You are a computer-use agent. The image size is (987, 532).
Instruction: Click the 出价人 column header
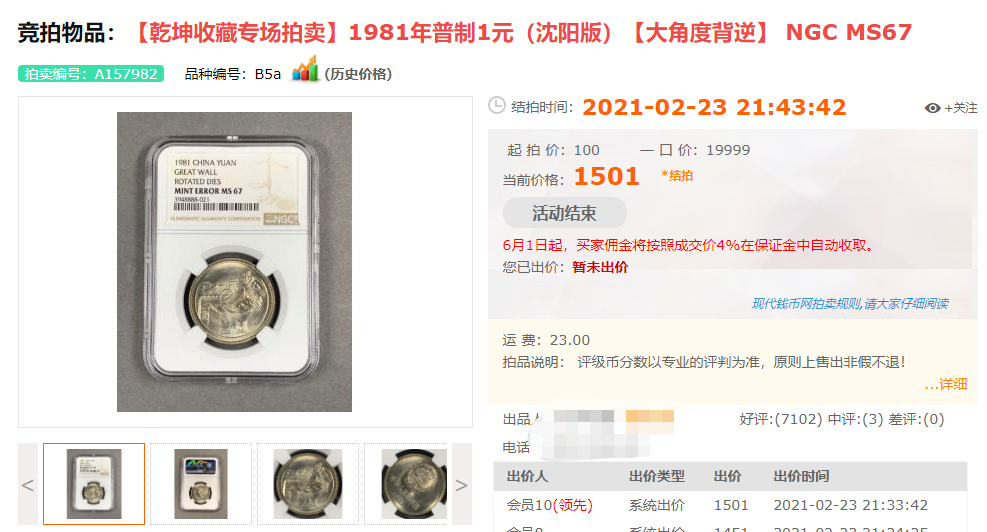527,477
